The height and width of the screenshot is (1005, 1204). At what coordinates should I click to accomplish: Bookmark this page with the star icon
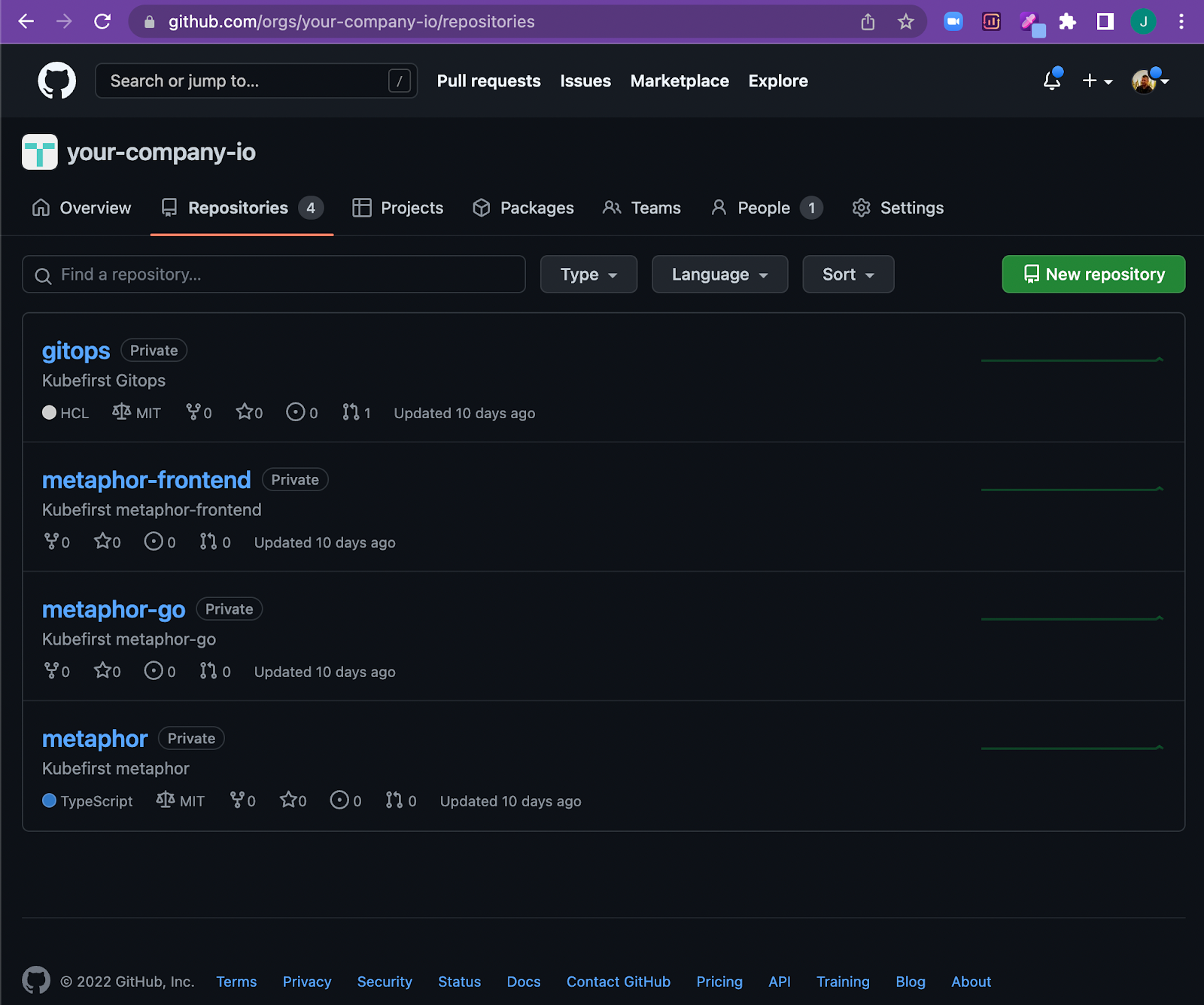click(x=906, y=22)
